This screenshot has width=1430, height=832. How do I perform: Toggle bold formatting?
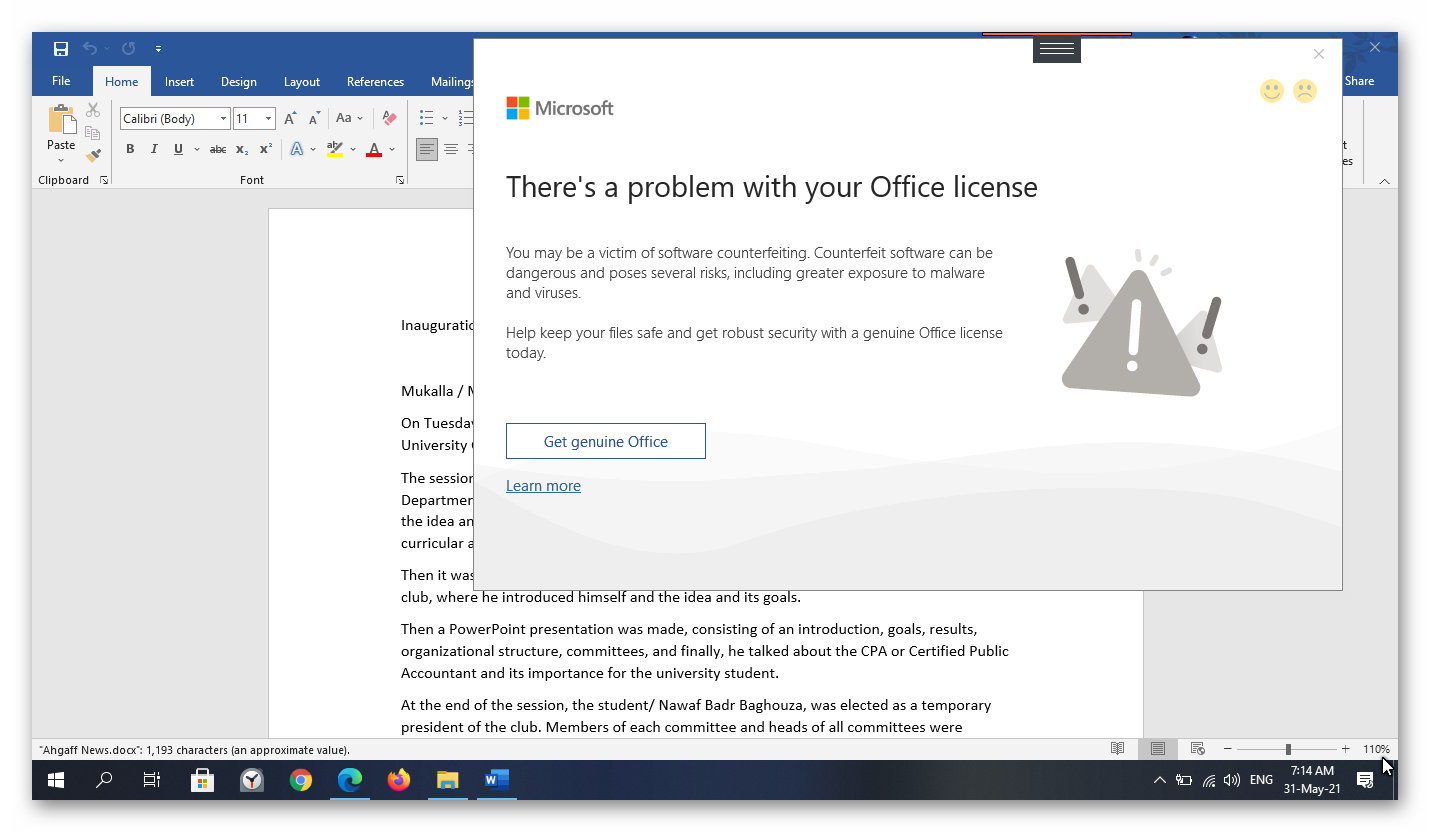[x=130, y=149]
